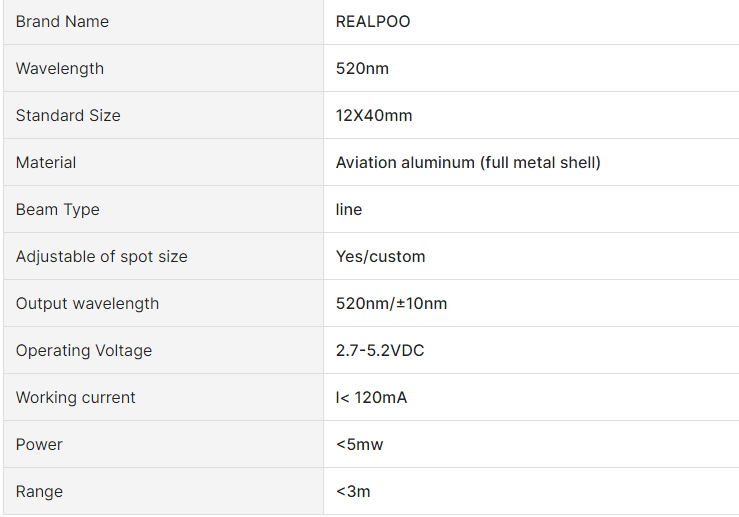
Task: Select the line beam type value
Action: [x=349, y=210]
